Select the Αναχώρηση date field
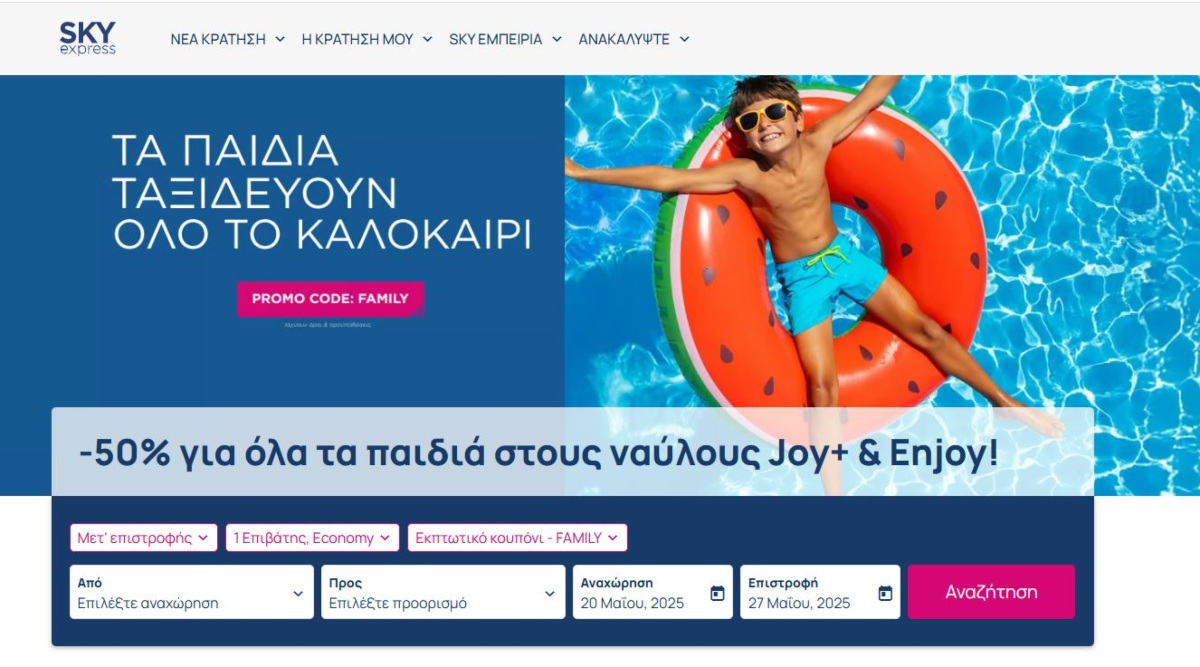Viewport: 1200px width, 667px height. 653,592
